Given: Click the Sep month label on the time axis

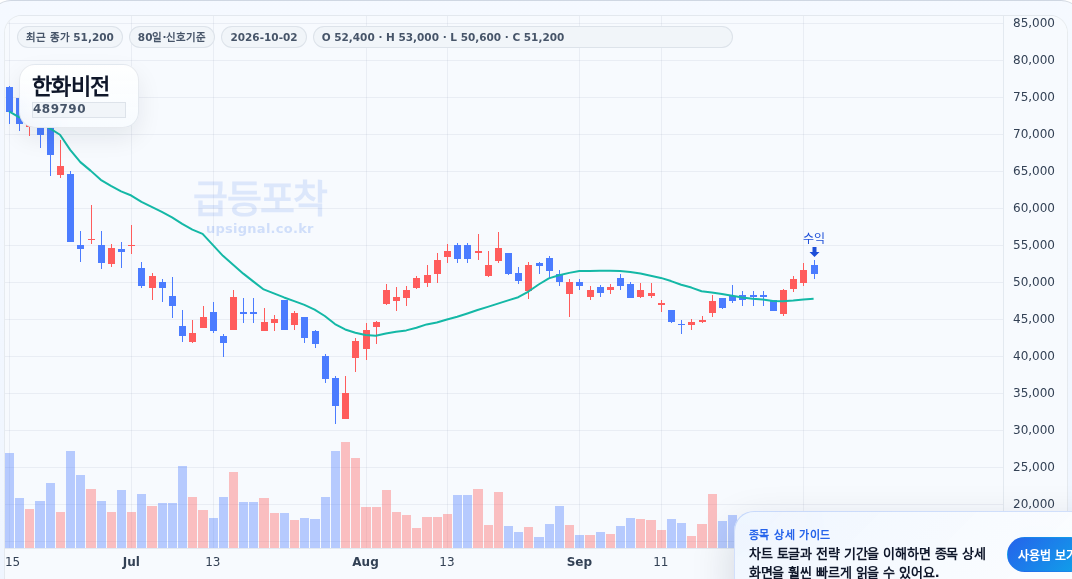Looking at the screenshot, I should click(579, 561).
